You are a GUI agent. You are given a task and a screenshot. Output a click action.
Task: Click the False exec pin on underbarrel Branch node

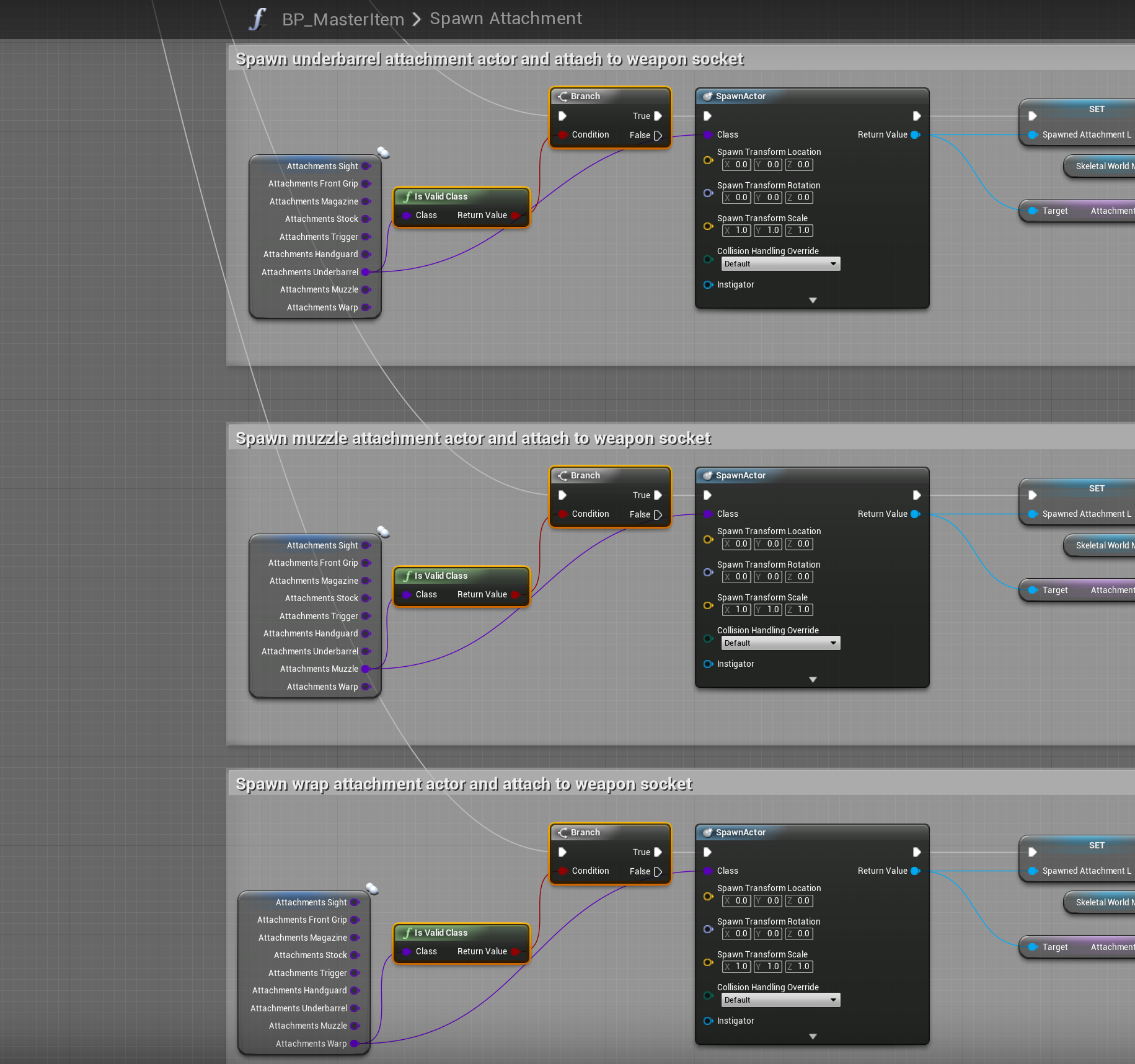pos(658,135)
